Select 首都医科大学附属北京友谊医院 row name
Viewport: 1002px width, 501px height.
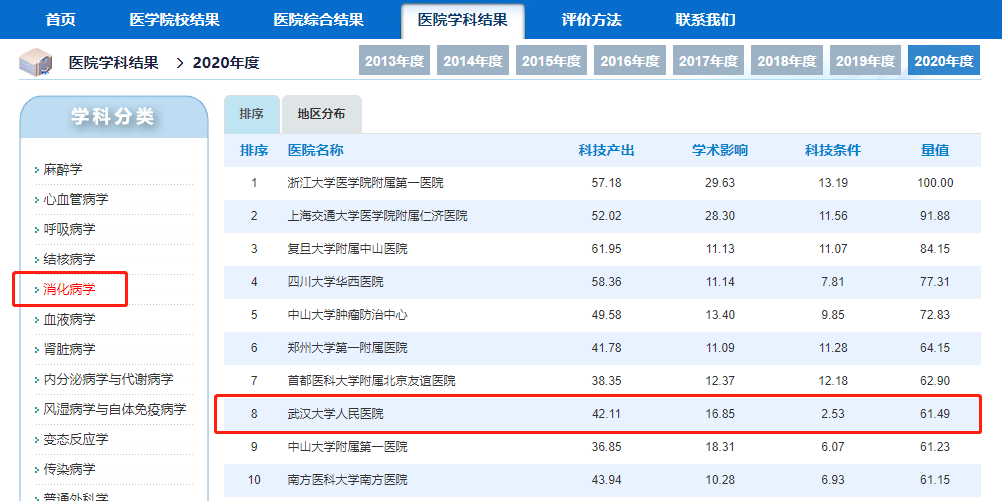click(372, 381)
